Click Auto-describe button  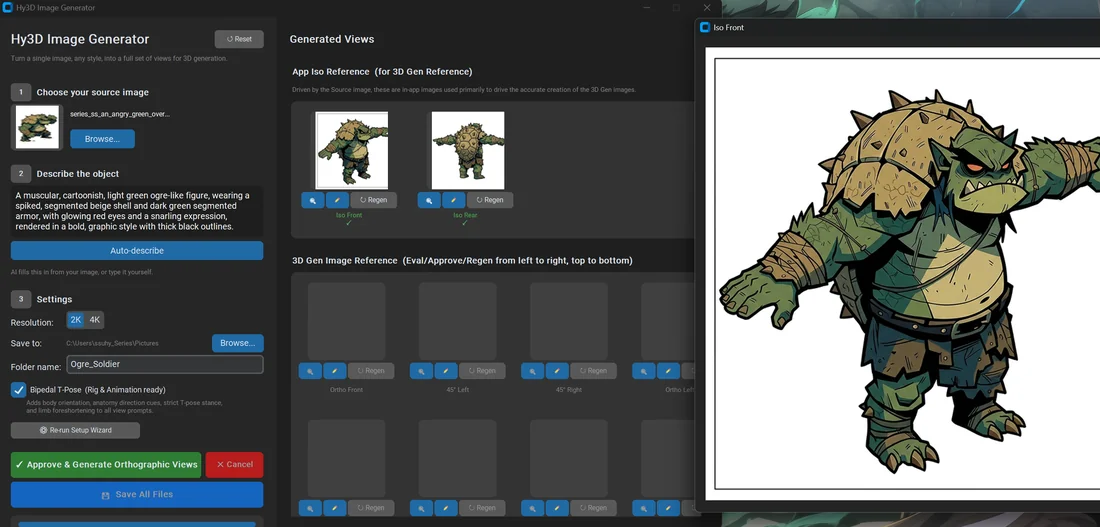click(137, 251)
